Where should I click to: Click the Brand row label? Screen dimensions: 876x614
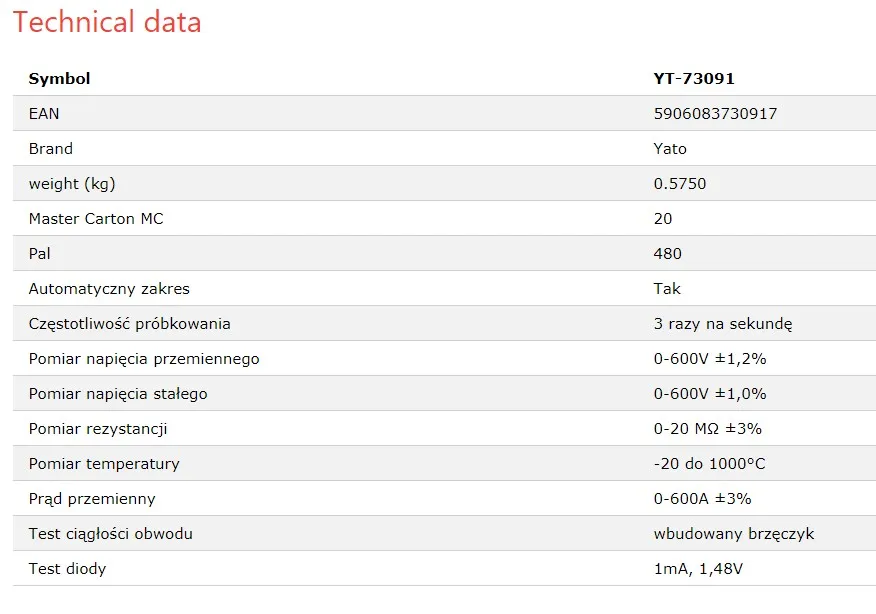[51, 149]
